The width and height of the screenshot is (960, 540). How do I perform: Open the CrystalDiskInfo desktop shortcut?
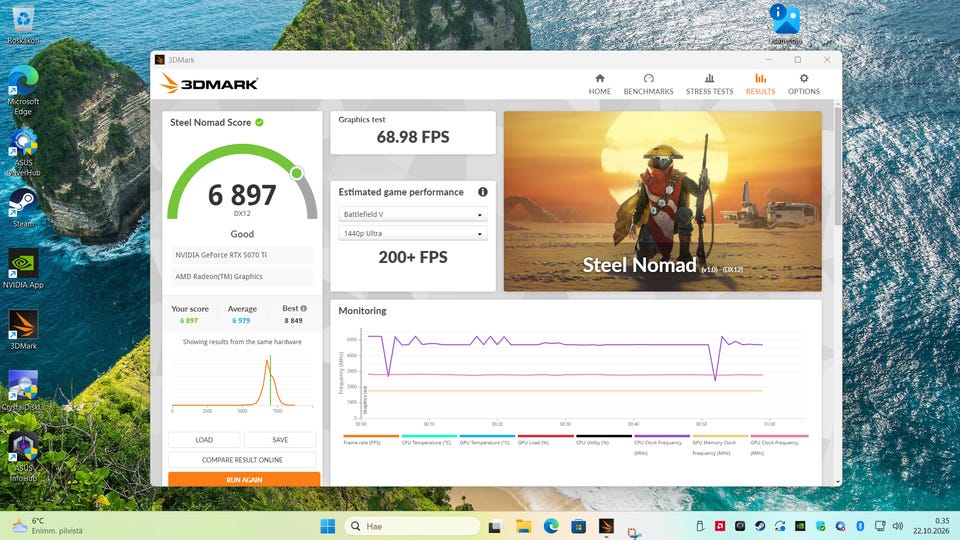(23, 391)
